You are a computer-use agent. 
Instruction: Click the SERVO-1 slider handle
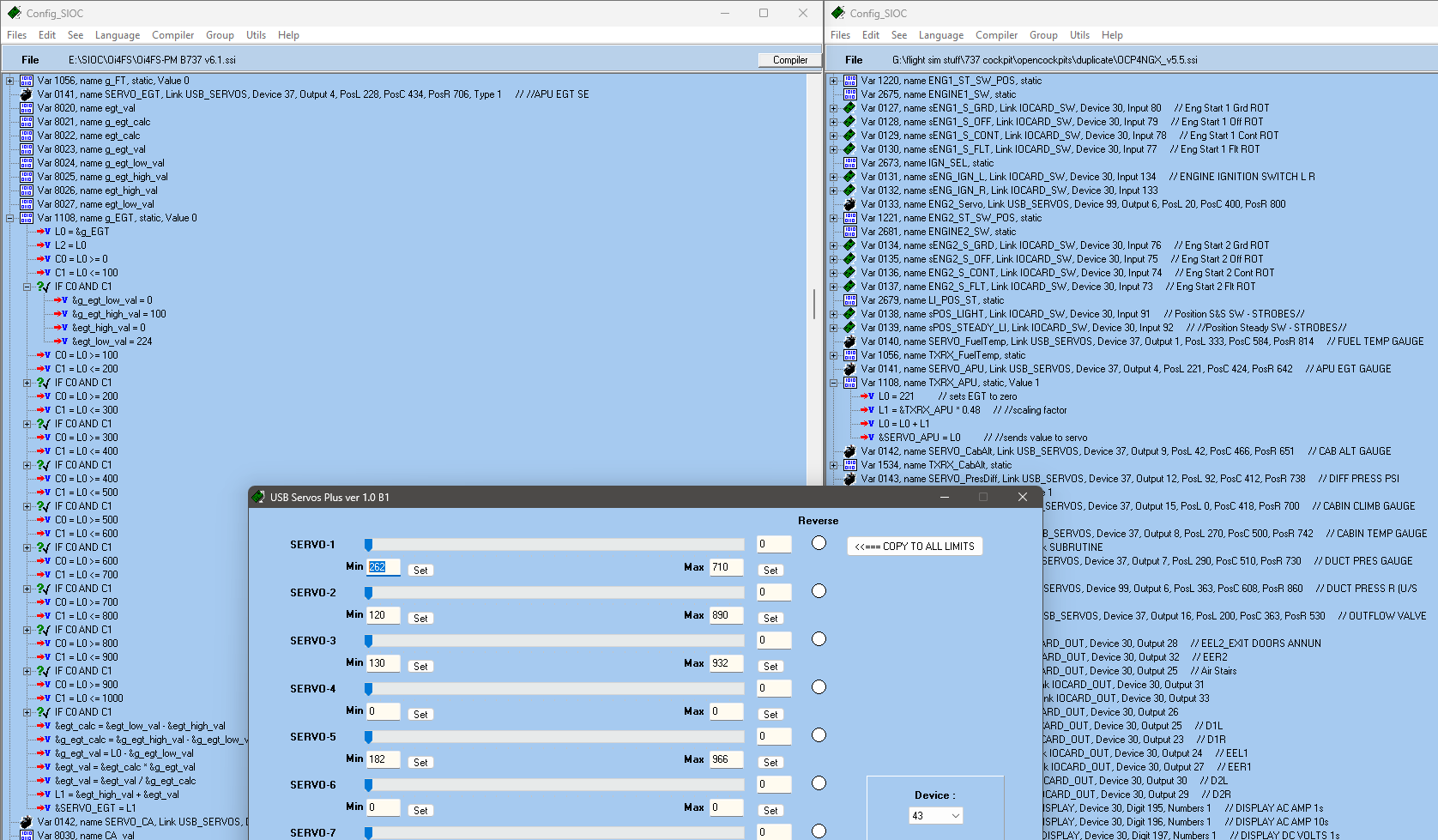click(369, 544)
